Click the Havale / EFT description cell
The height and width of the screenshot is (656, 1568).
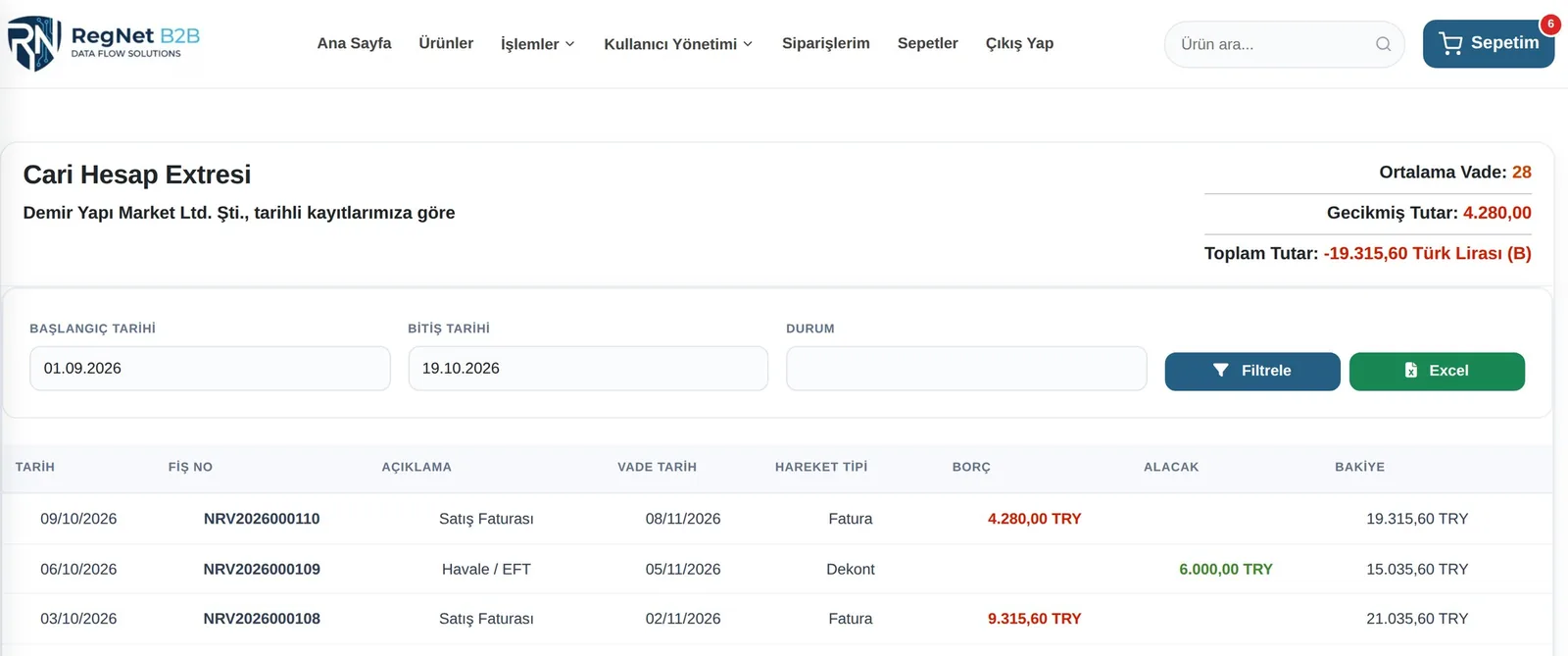tap(486, 569)
